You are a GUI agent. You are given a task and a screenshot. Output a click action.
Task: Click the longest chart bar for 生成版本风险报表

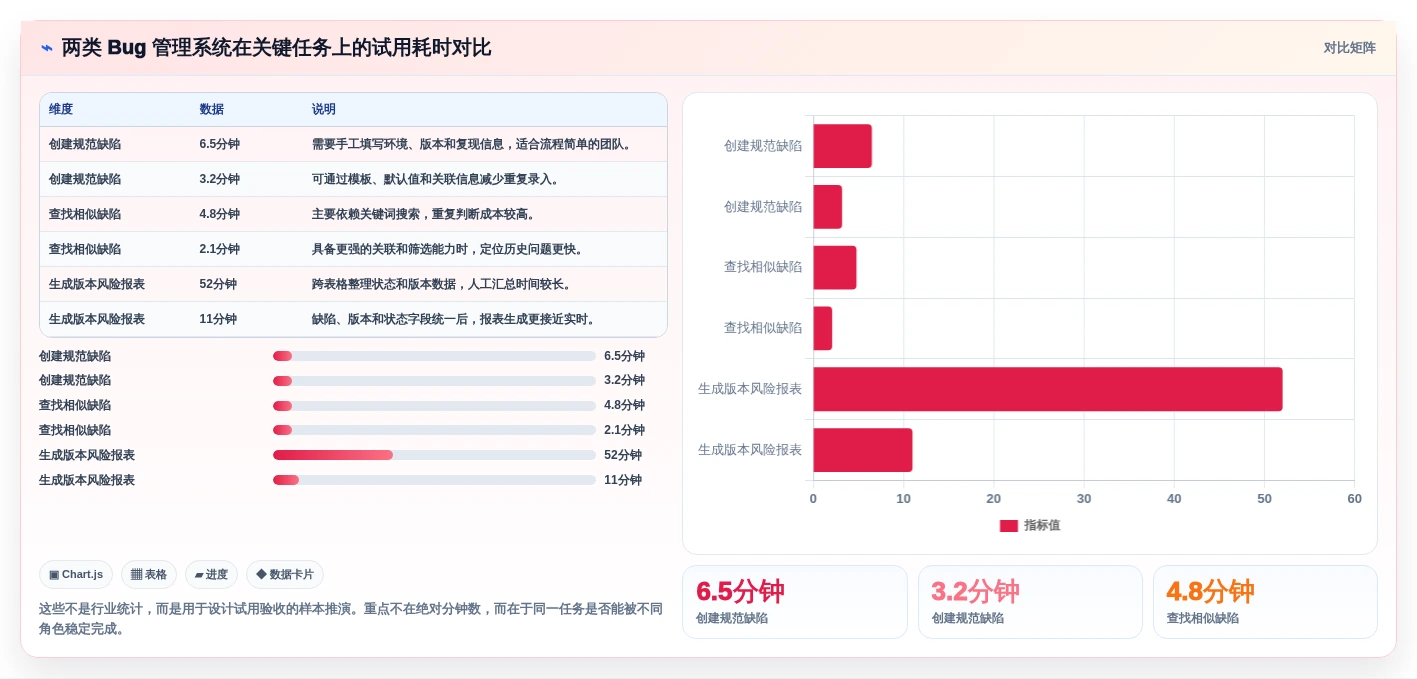point(1048,389)
